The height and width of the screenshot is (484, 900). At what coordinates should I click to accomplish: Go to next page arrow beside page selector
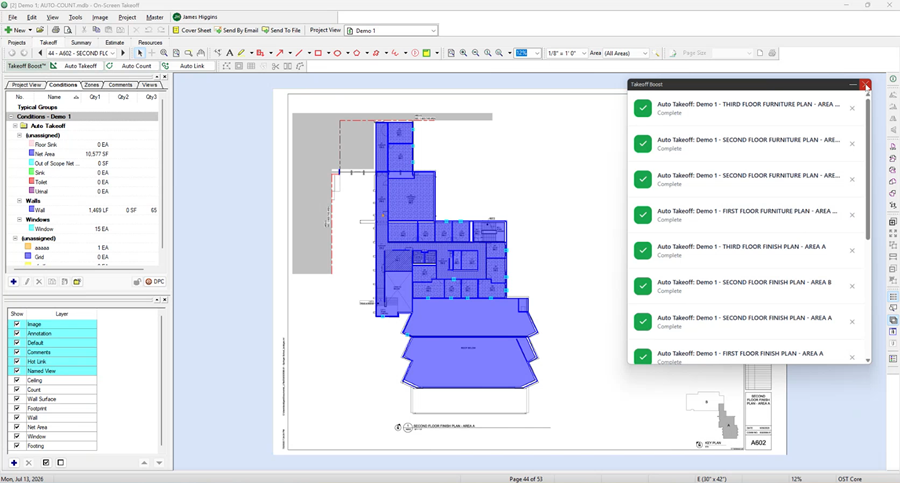(123, 53)
